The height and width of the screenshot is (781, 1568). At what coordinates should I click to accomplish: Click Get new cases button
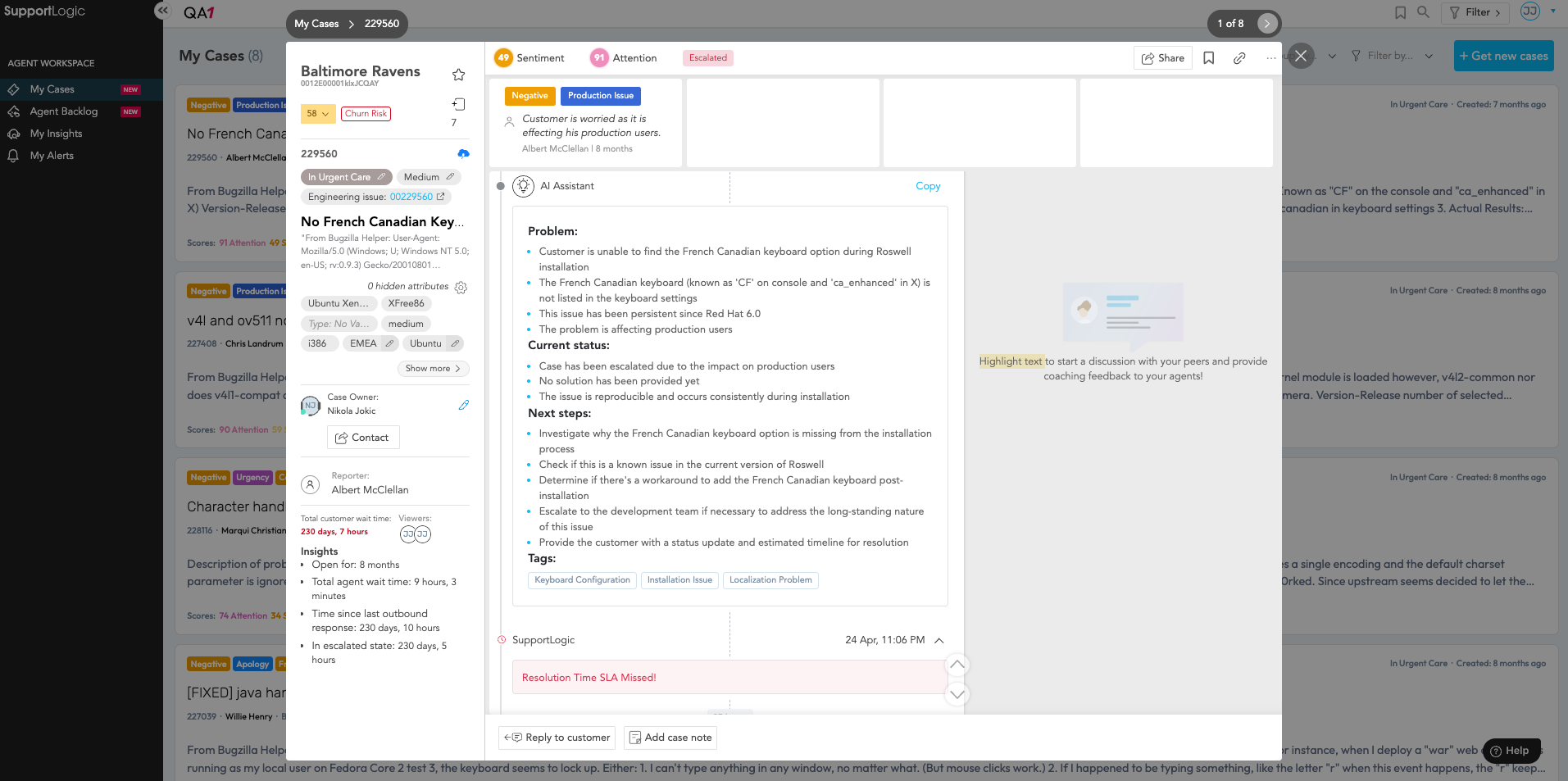point(1503,56)
